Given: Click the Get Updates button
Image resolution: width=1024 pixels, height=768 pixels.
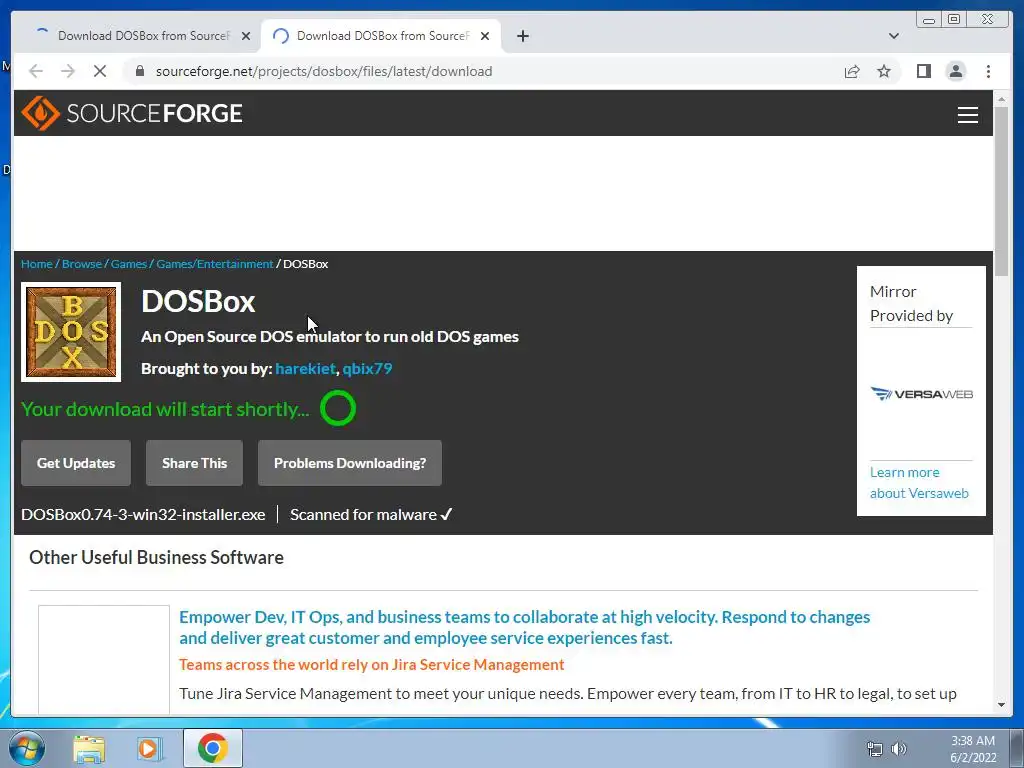Looking at the screenshot, I should click(76, 463).
